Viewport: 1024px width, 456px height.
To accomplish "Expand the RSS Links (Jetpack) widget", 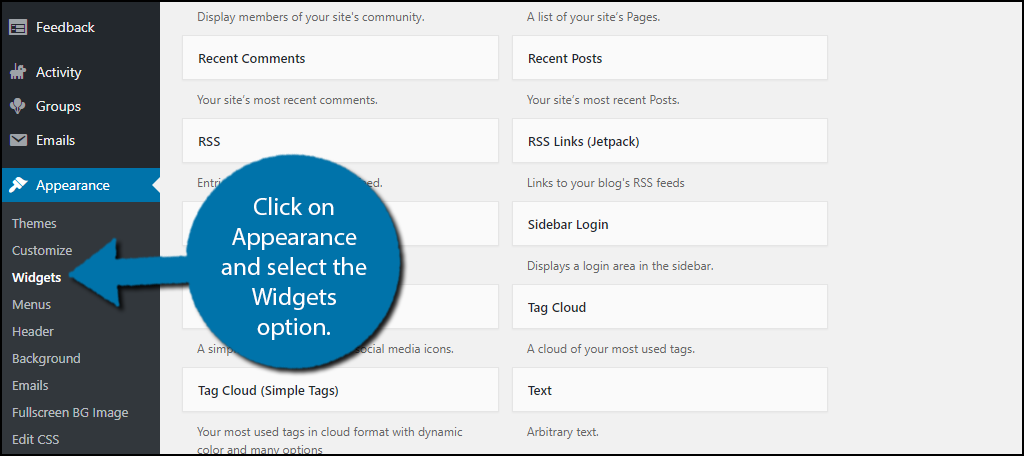I will coord(670,141).
